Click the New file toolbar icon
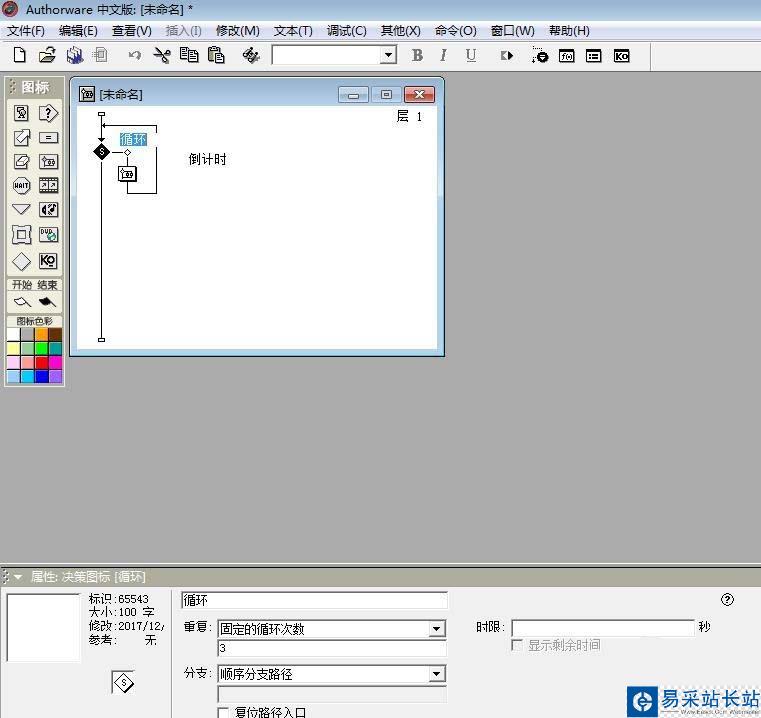This screenshot has width=761, height=718. (19, 55)
